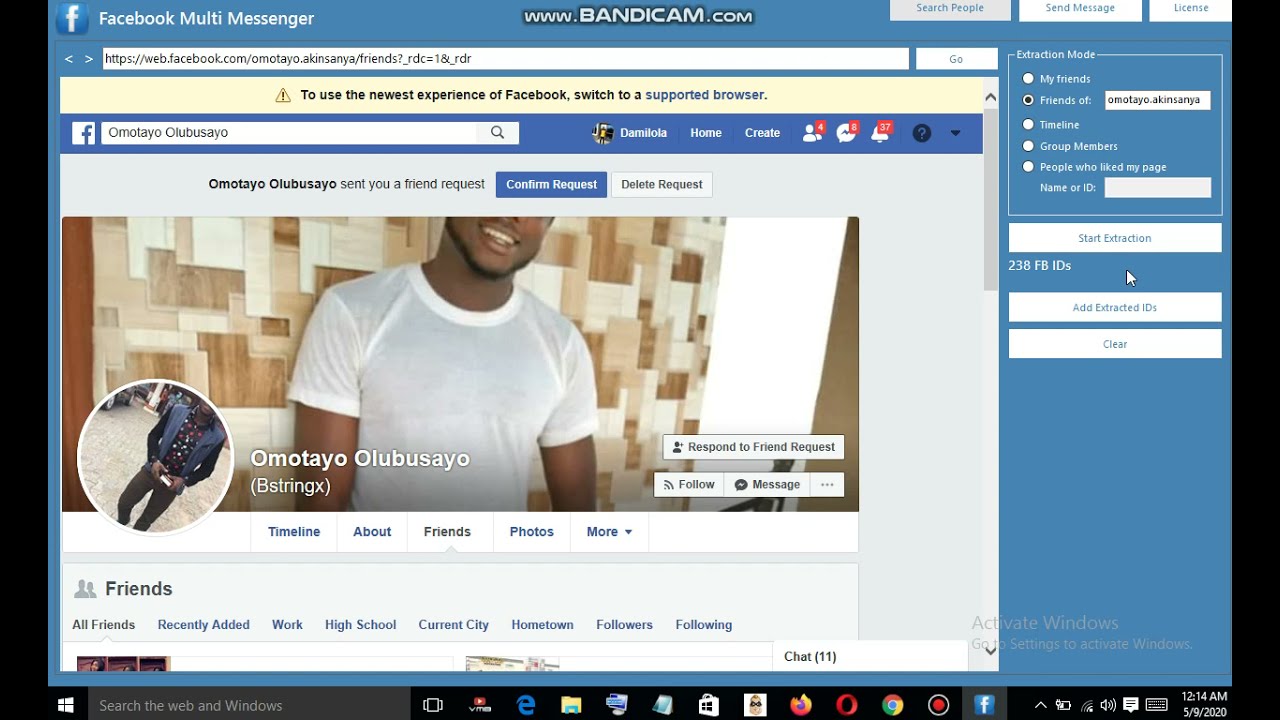
Task: Select the Friends of radio option
Action: click(1028, 100)
